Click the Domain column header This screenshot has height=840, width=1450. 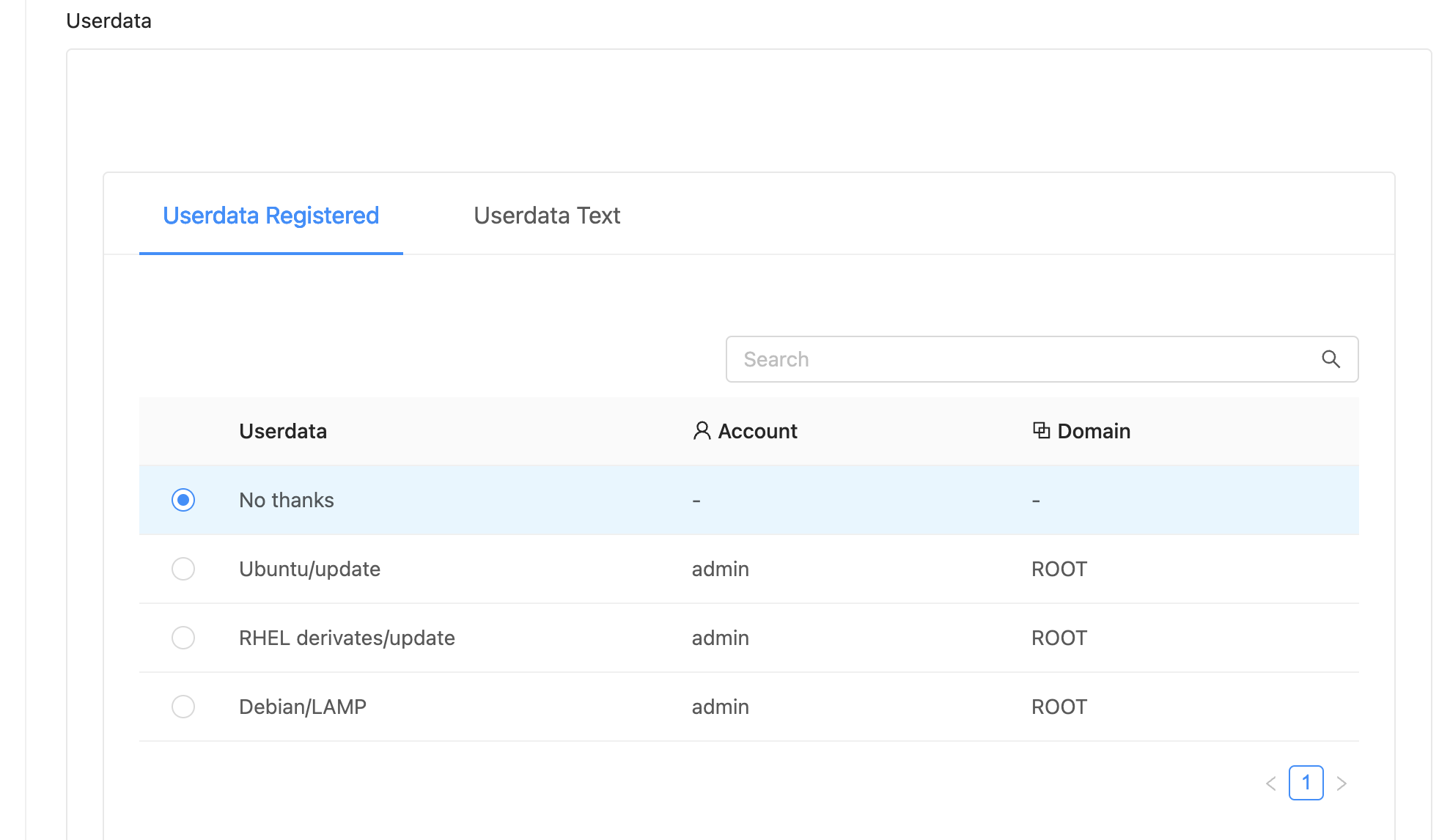pyautogui.click(x=1094, y=431)
